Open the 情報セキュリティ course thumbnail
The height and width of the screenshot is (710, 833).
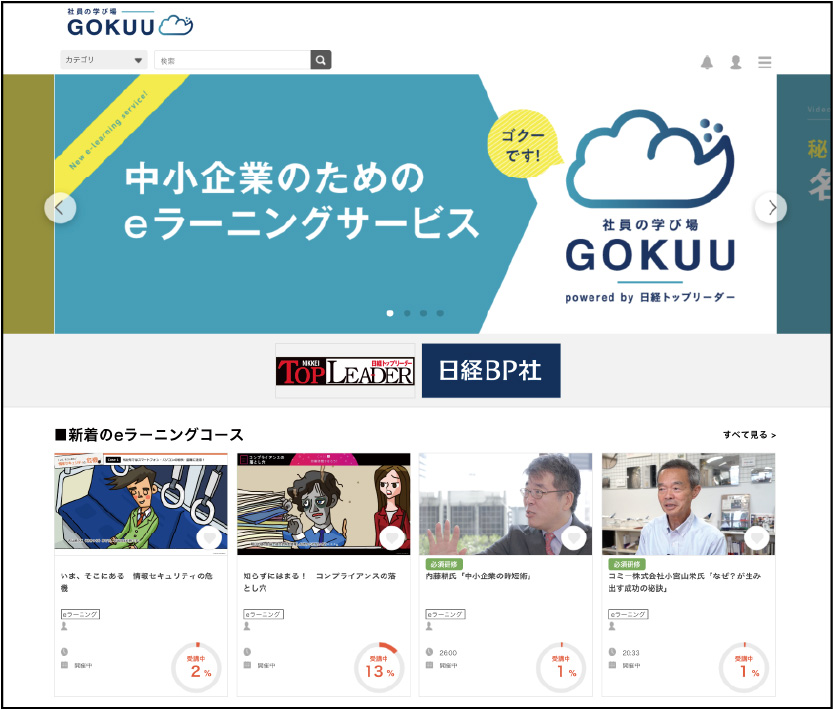click(141, 504)
